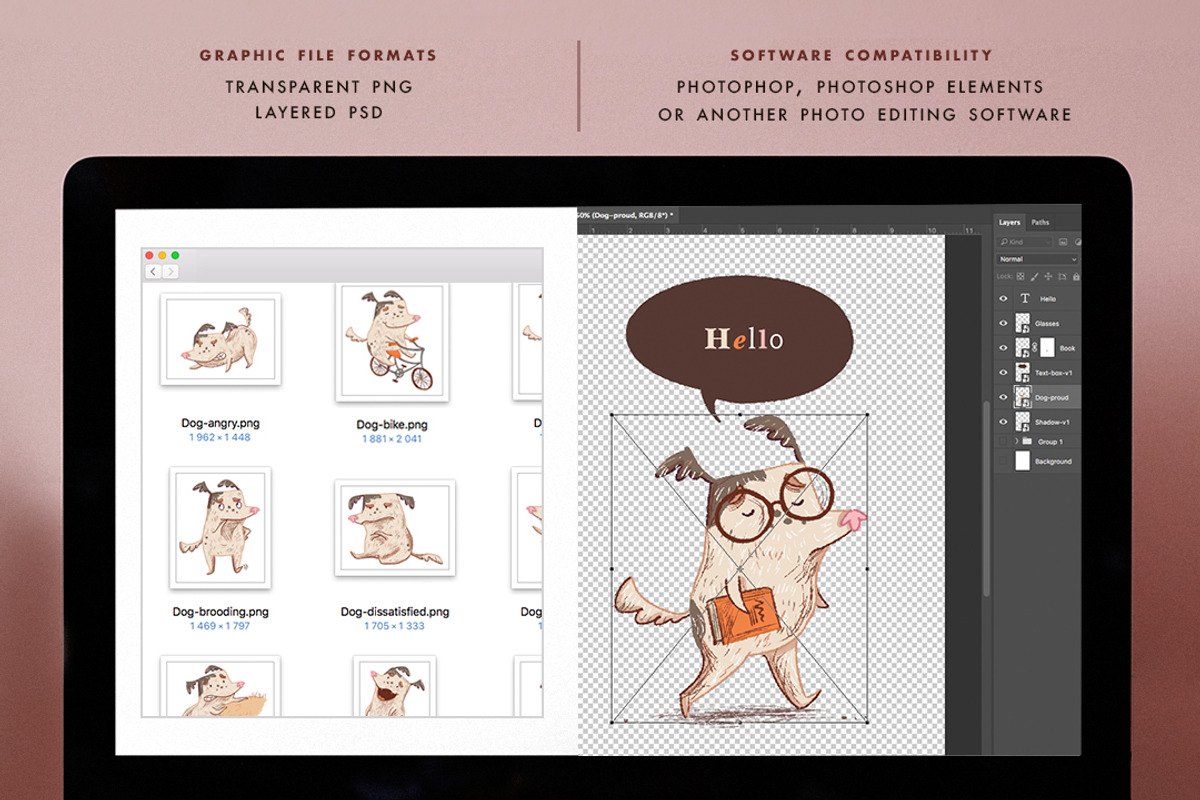Switch to the Paths tab

point(1040,223)
